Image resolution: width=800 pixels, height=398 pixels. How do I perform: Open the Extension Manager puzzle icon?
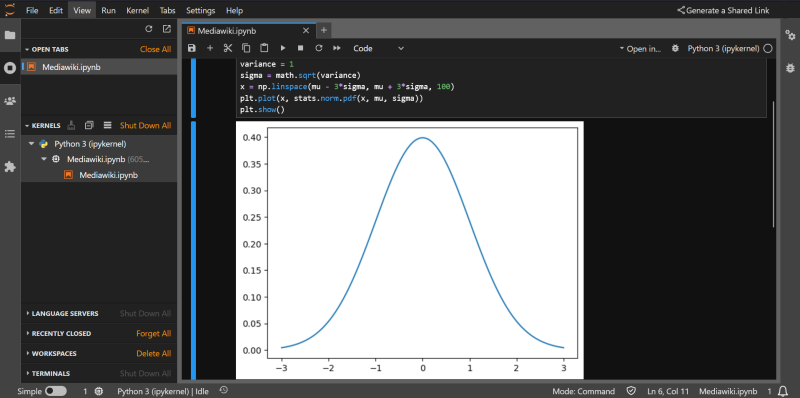point(10,167)
